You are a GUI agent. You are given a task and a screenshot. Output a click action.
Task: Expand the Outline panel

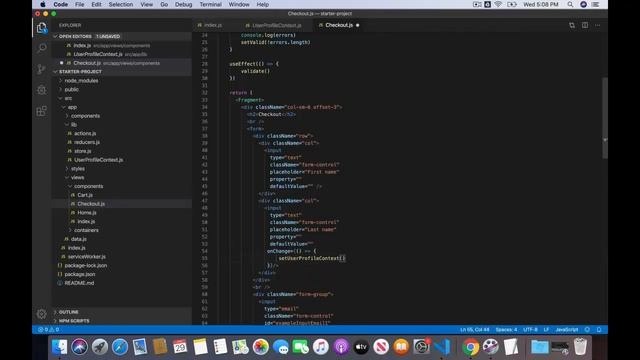(121, 312)
